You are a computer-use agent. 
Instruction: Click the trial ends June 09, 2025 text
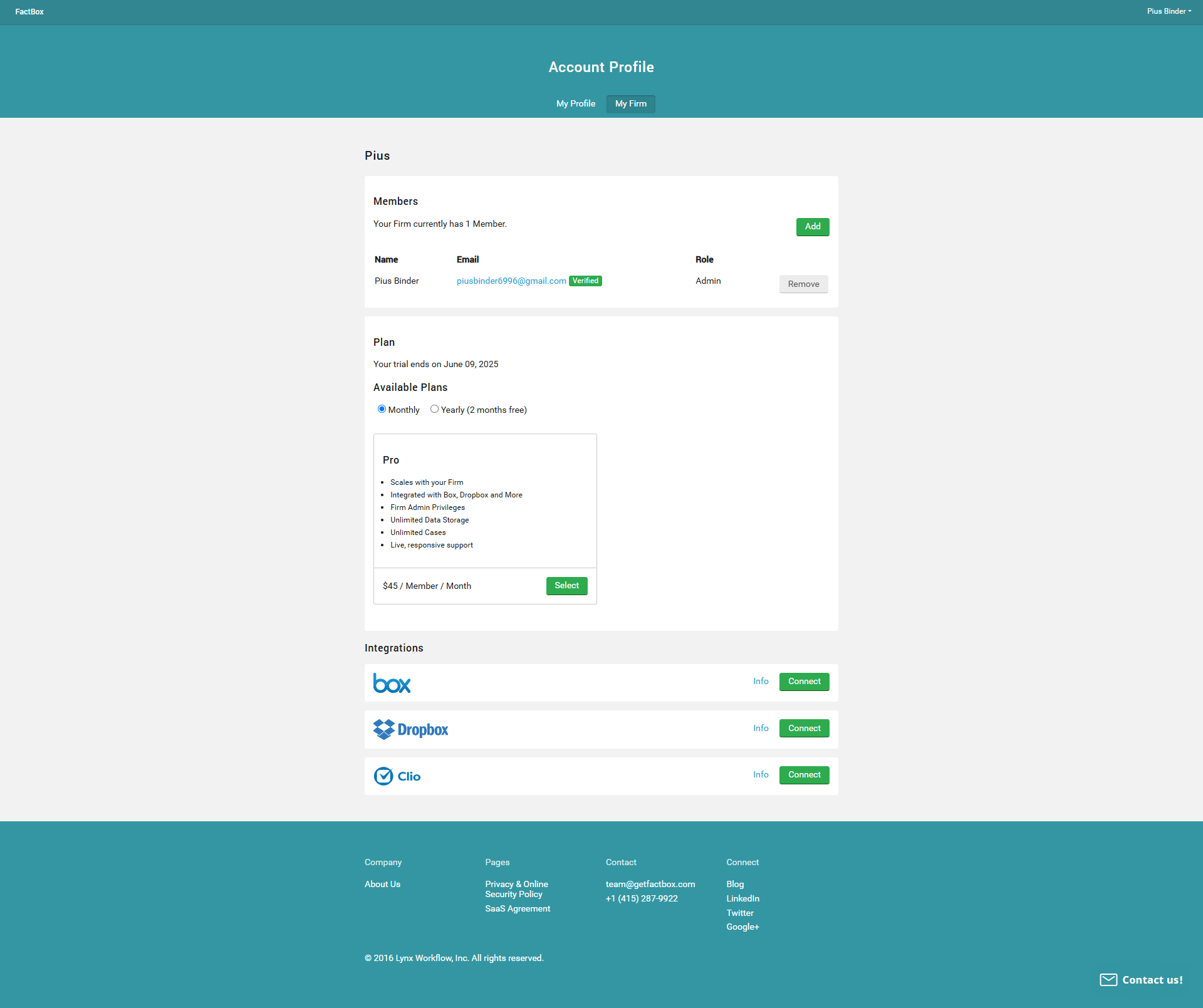[435, 364]
